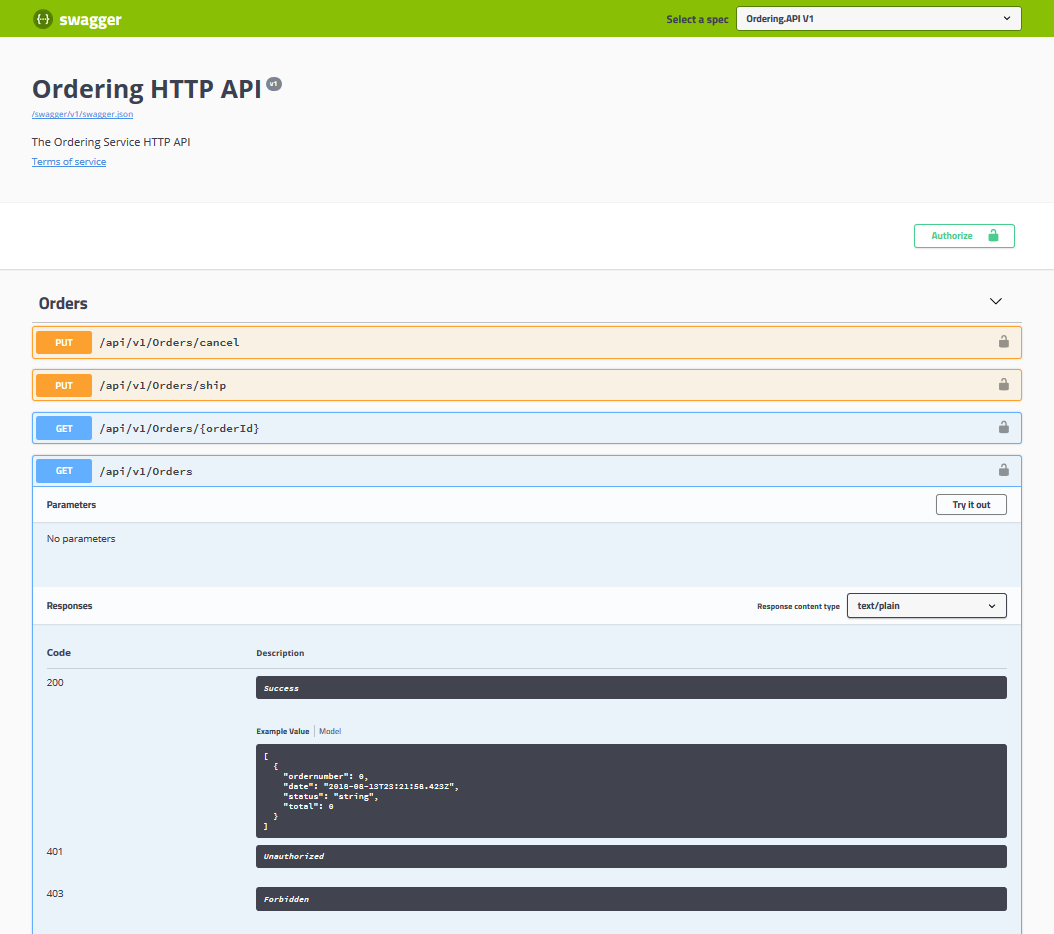Image resolution: width=1054 pixels, height=934 pixels.
Task: Open the /swagger/v1/swagger.json link
Action: (x=82, y=114)
